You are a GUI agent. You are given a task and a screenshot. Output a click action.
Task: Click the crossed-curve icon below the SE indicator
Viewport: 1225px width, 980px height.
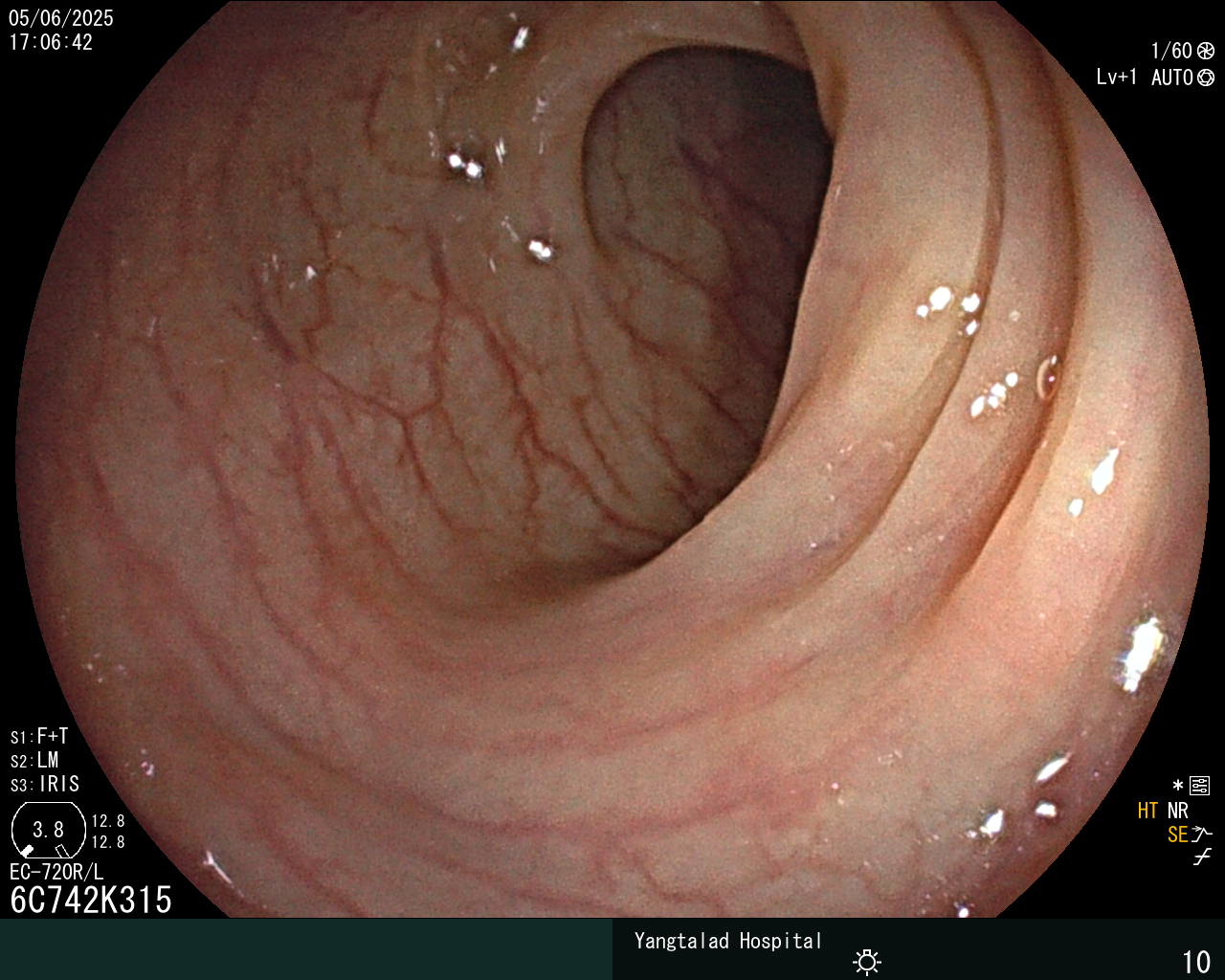(1202, 857)
